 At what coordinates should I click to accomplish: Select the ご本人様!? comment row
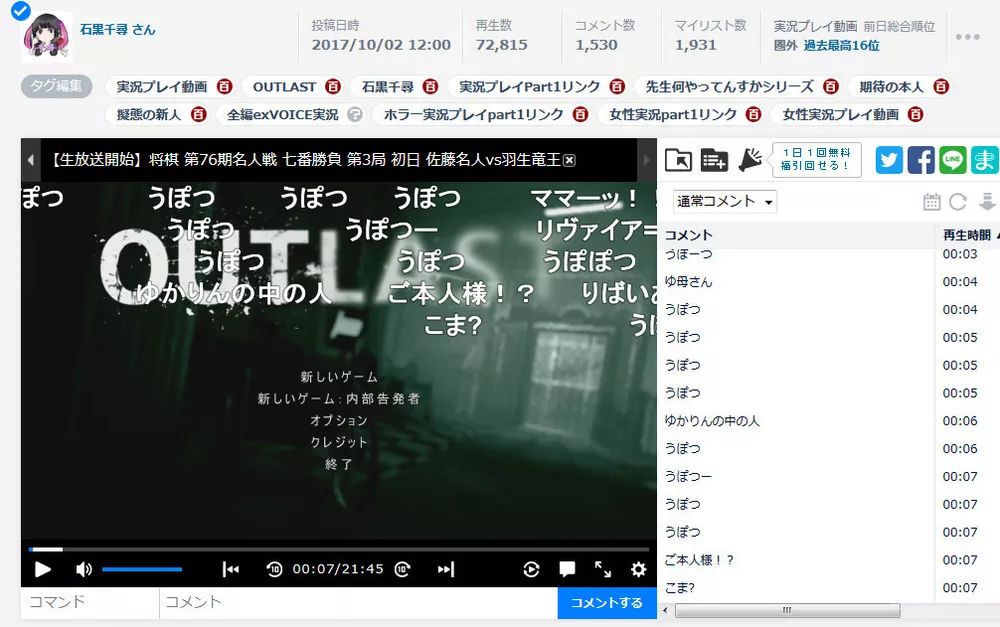click(x=828, y=560)
